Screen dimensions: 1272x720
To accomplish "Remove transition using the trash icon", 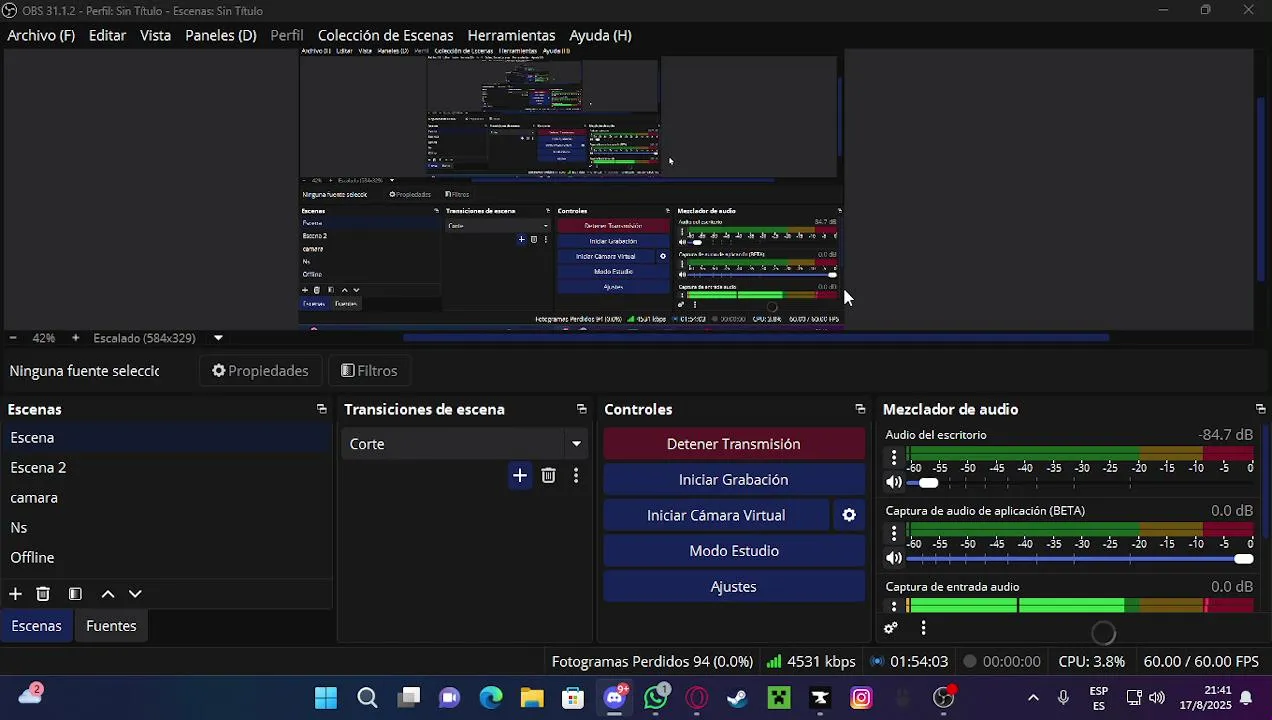I will [x=548, y=476].
